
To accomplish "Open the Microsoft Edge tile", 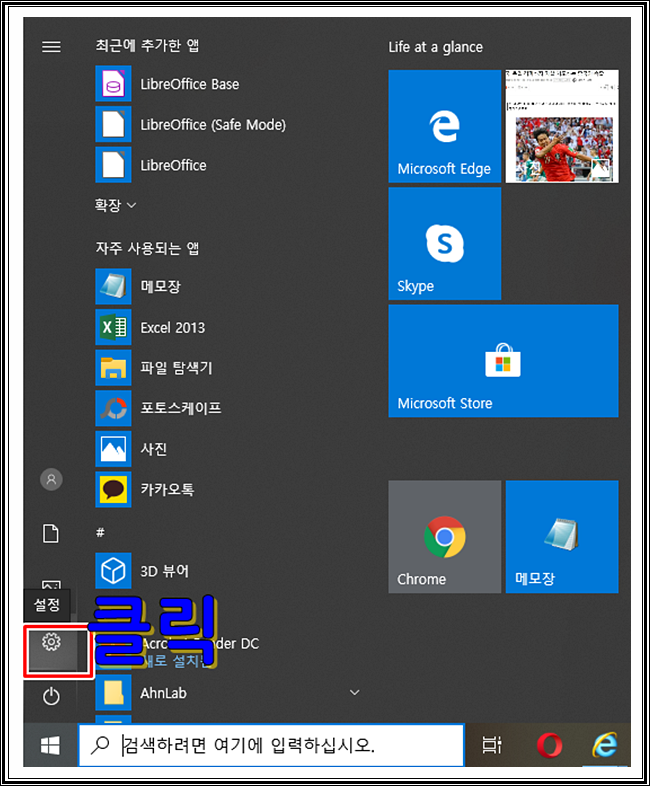I will point(445,126).
